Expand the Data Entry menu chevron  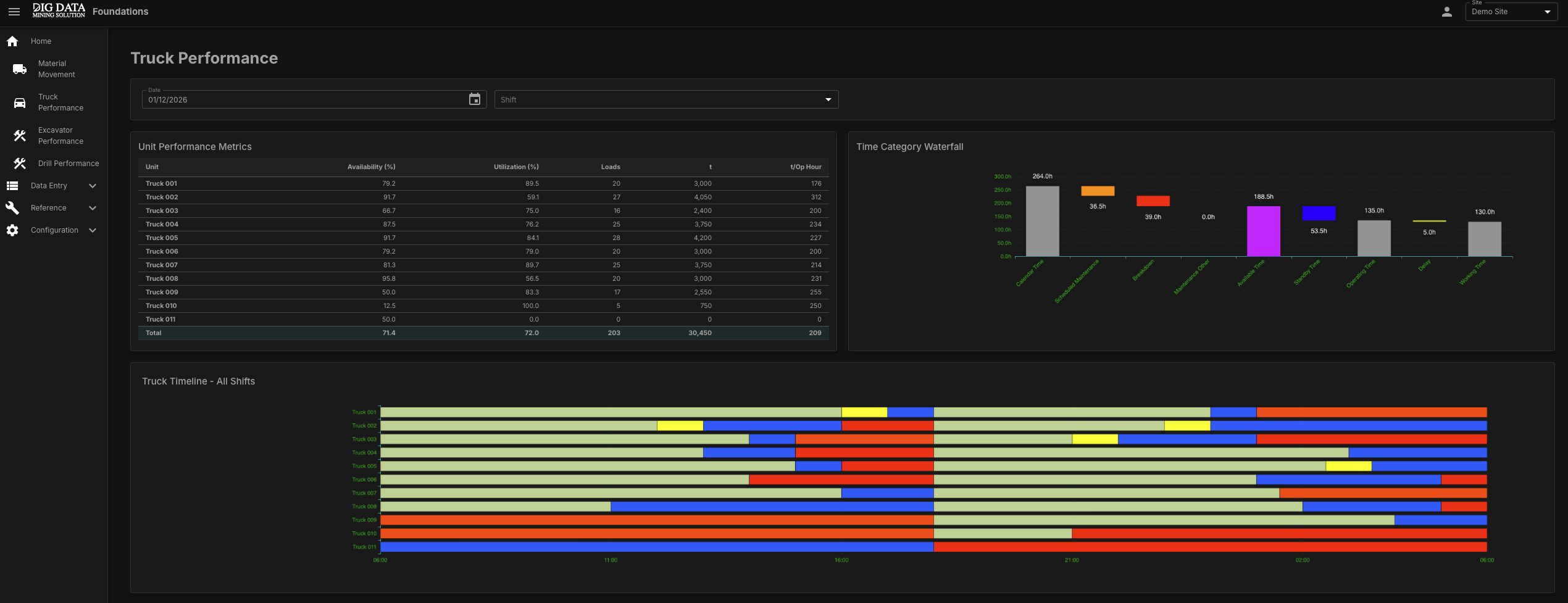(x=93, y=186)
